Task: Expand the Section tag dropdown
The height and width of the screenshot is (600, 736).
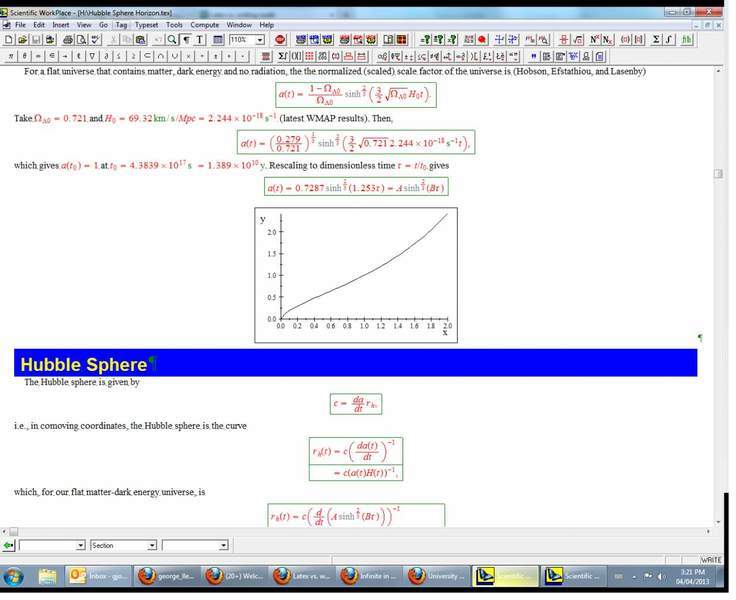Action: click(152, 545)
